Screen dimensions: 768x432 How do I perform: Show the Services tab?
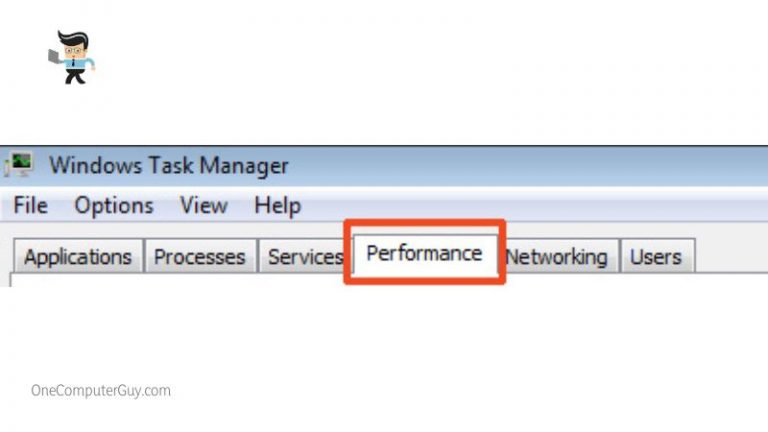[304, 257]
